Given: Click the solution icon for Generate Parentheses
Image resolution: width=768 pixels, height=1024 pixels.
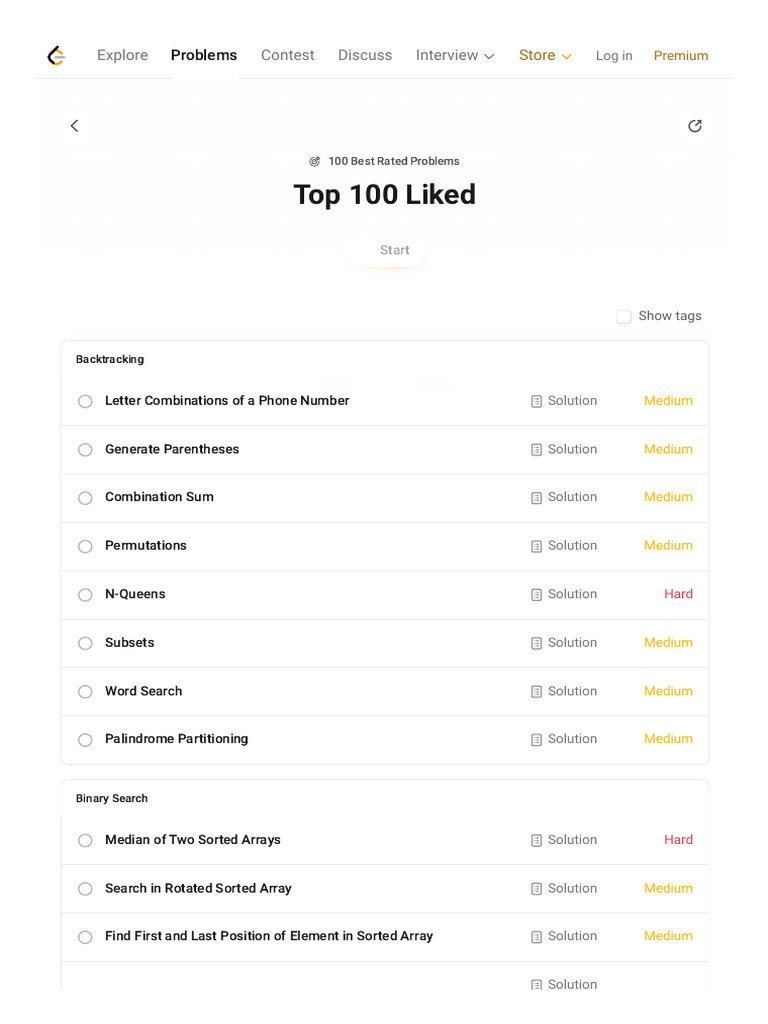Looking at the screenshot, I should click(536, 450).
